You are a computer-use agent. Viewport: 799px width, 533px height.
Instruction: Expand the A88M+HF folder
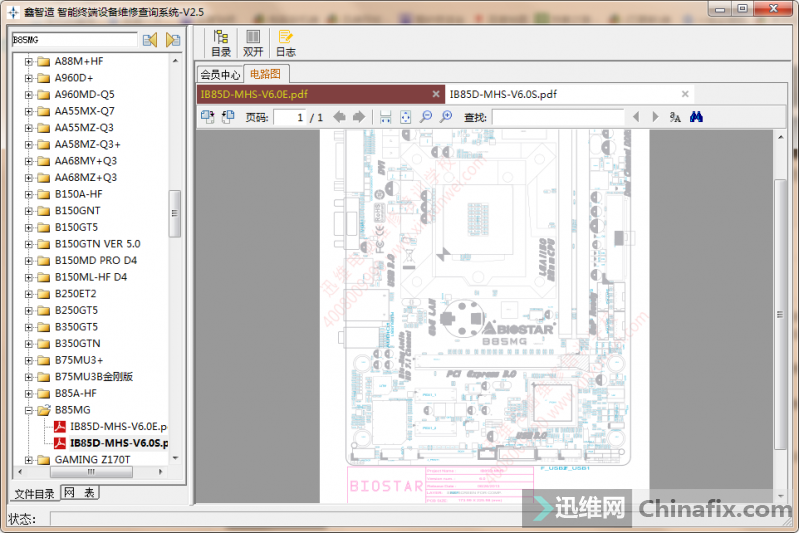[29, 62]
